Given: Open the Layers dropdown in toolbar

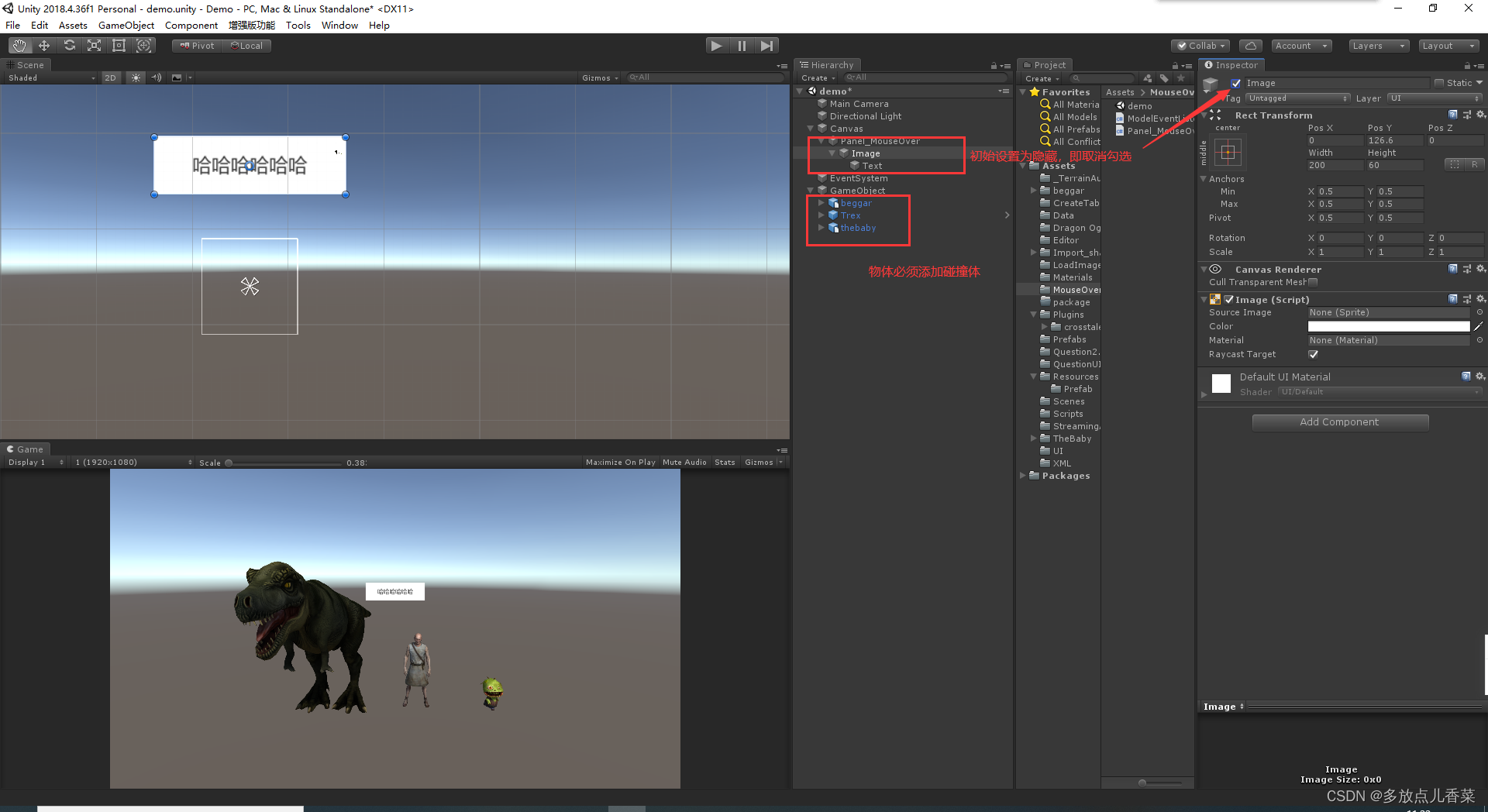Looking at the screenshot, I should click(1378, 46).
